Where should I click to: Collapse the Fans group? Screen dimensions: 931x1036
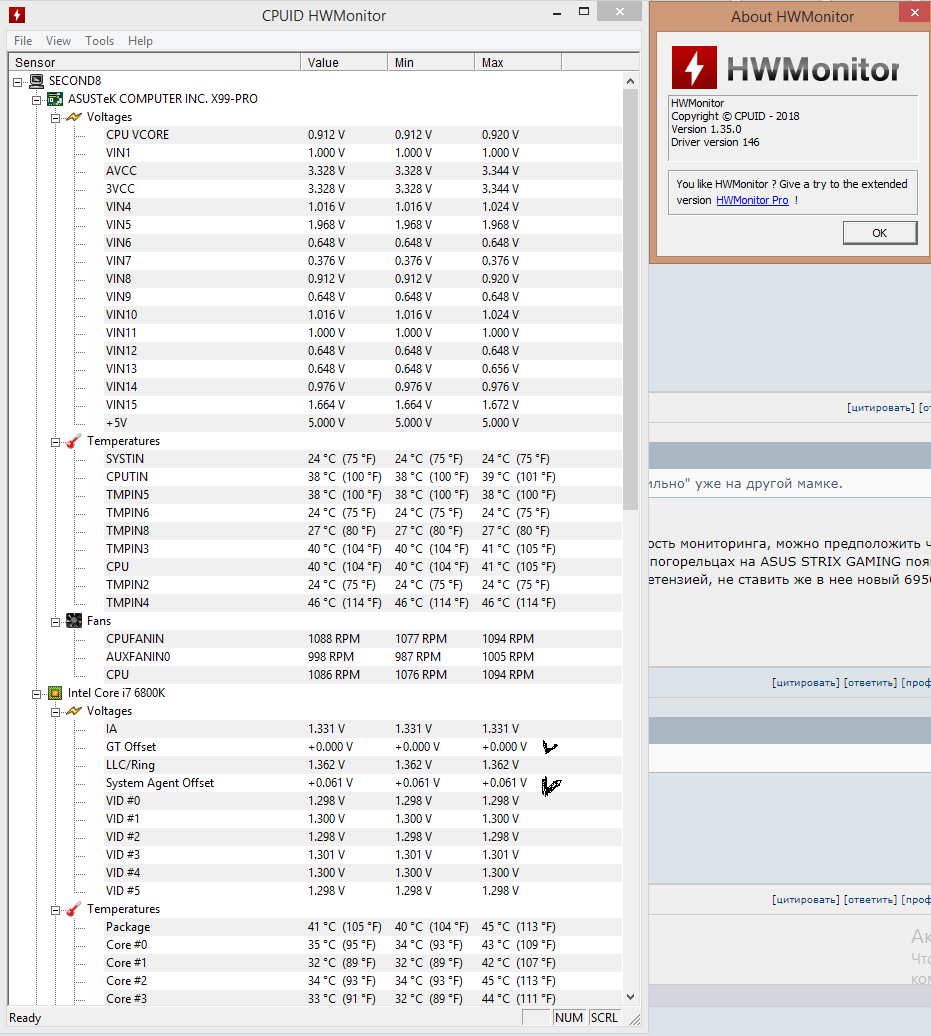(x=56, y=622)
